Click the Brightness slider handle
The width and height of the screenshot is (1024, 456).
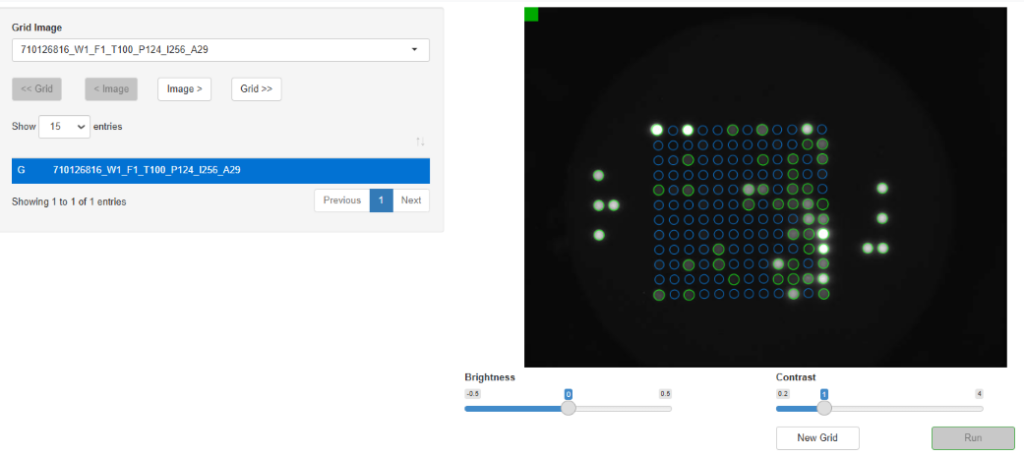[568, 408]
